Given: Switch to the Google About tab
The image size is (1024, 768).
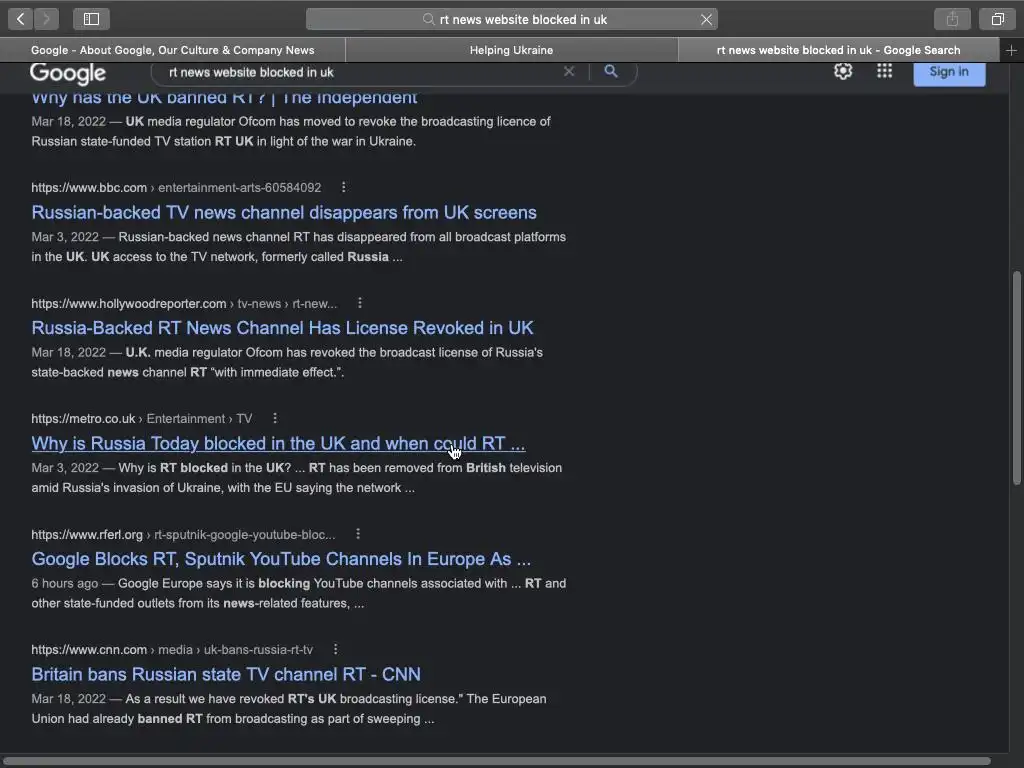Looking at the screenshot, I should [x=172, y=50].
